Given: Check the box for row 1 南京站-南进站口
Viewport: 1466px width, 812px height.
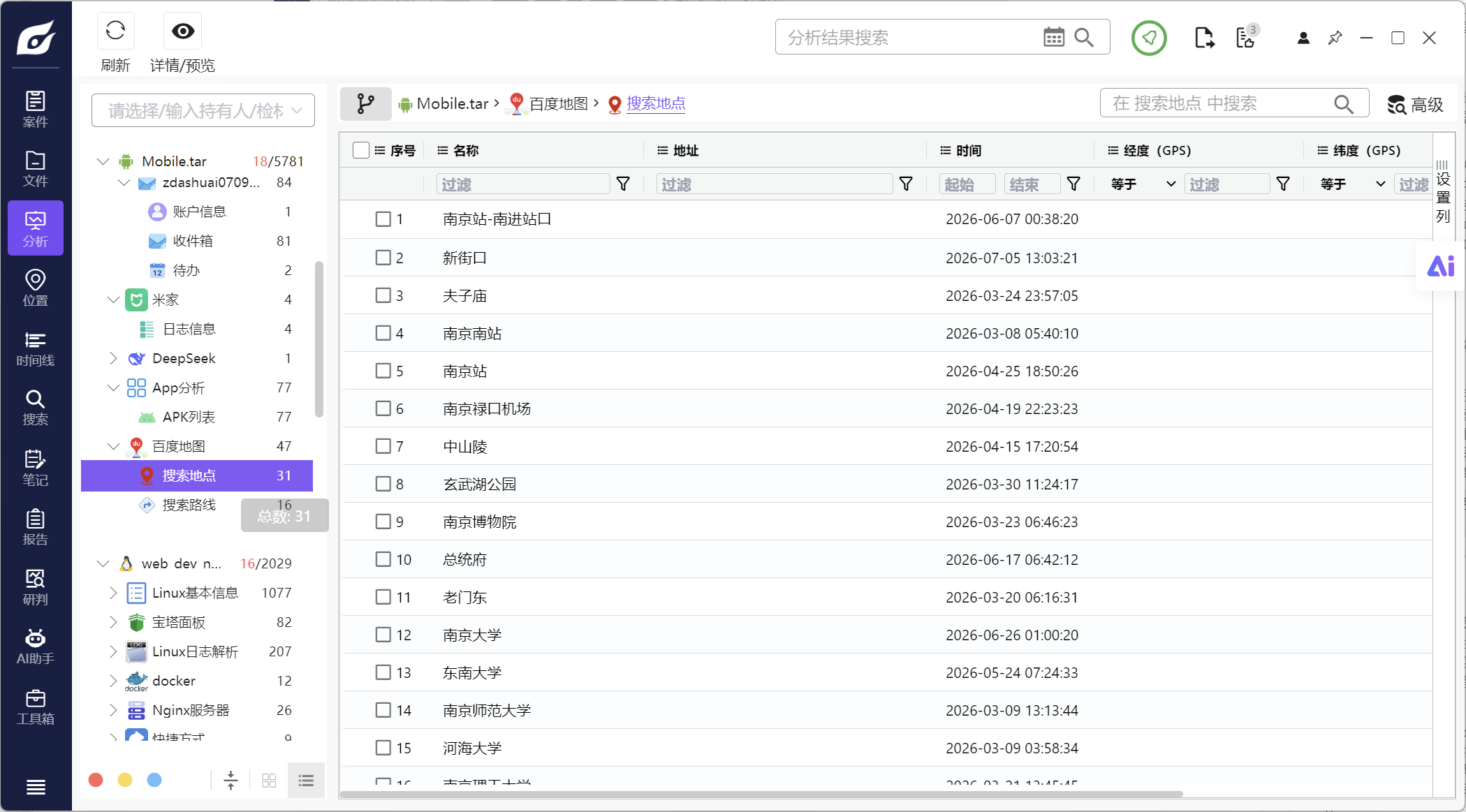Looking at the screenshot, I should point(383,219).
